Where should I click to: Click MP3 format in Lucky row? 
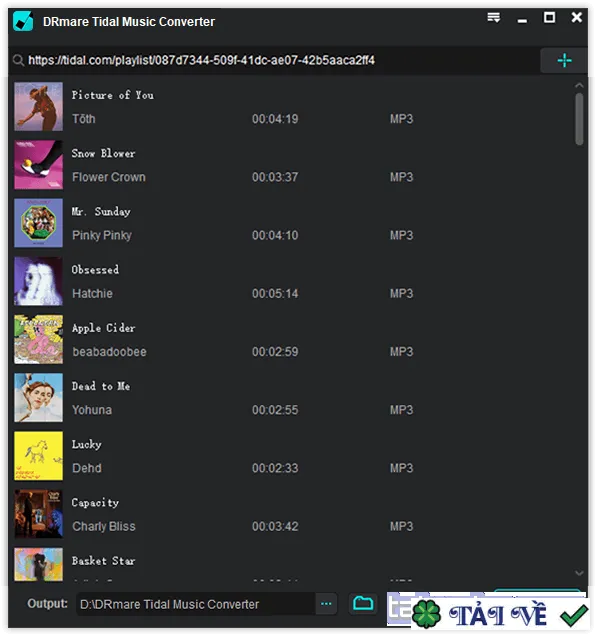(402, 468)
